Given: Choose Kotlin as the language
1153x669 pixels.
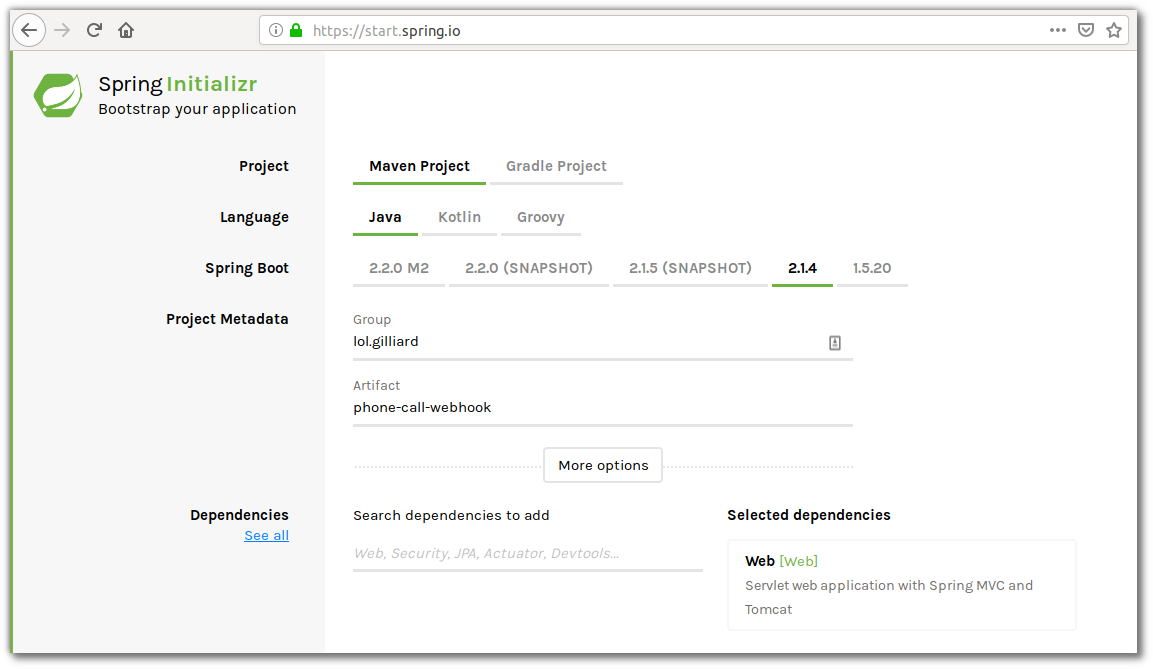Looking at the screenshot, I should click(459, 217).
